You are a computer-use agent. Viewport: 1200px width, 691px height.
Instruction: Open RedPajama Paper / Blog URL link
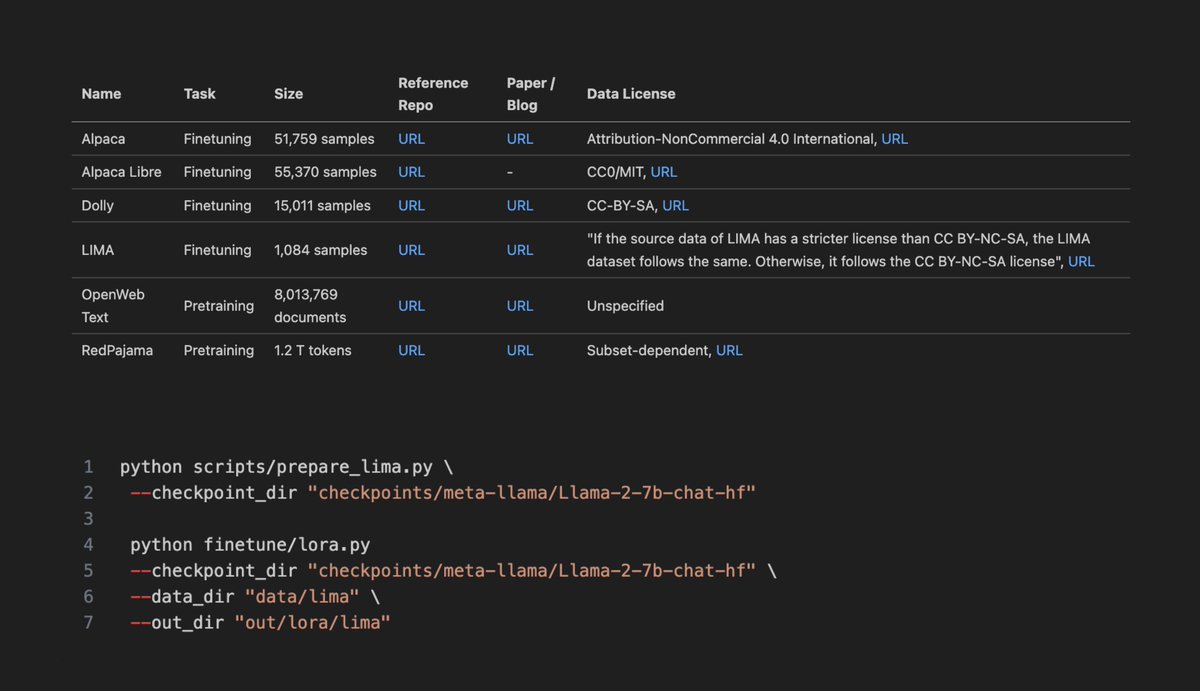[520, 350]
